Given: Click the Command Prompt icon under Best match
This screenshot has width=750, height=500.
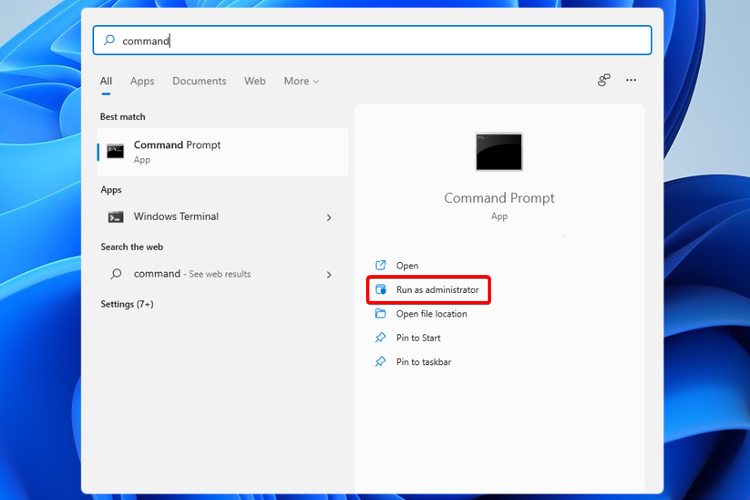Looking at the screenshot, I should tap(116, 151).
